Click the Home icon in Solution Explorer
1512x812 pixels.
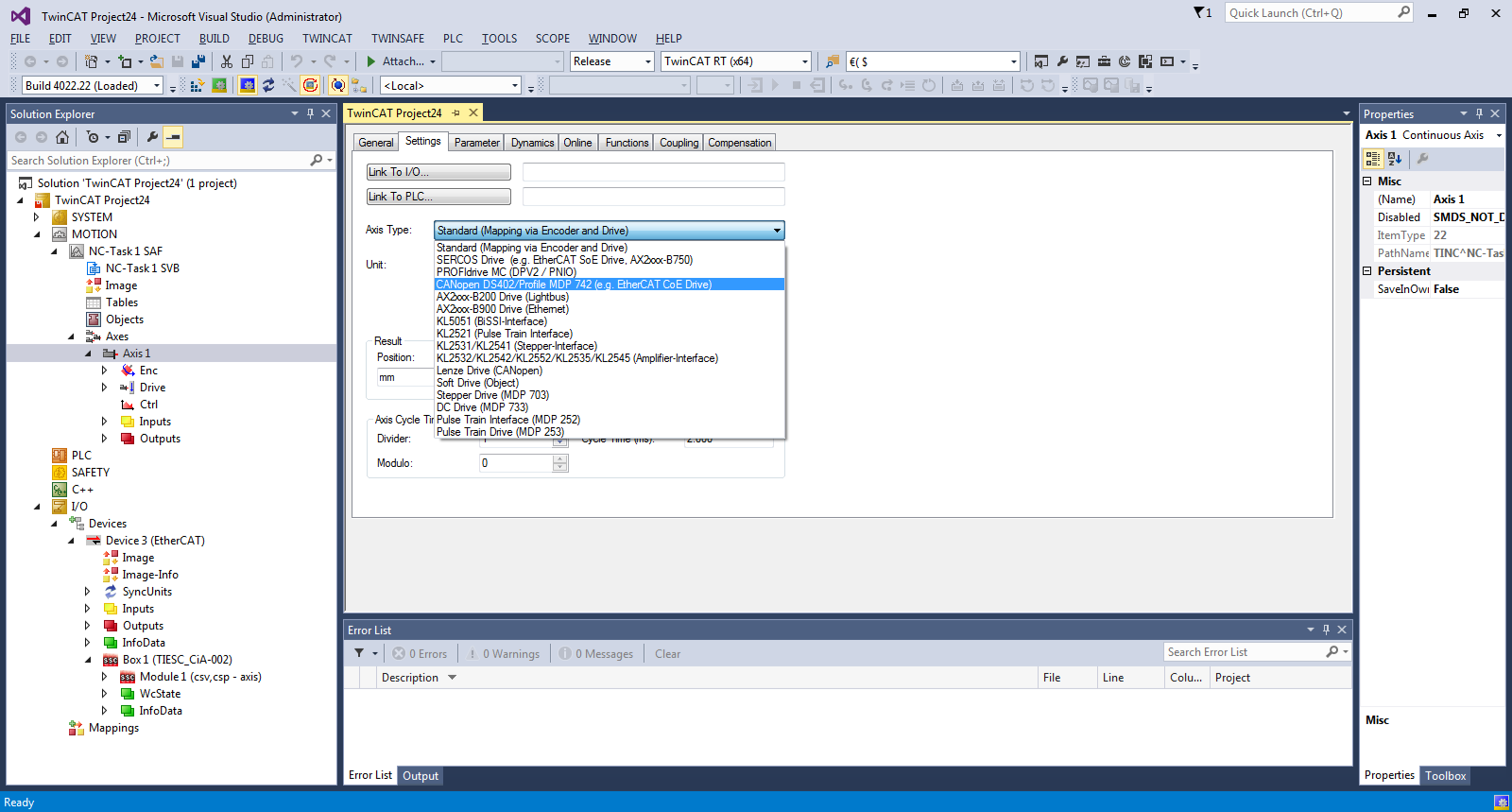[62, 137]
